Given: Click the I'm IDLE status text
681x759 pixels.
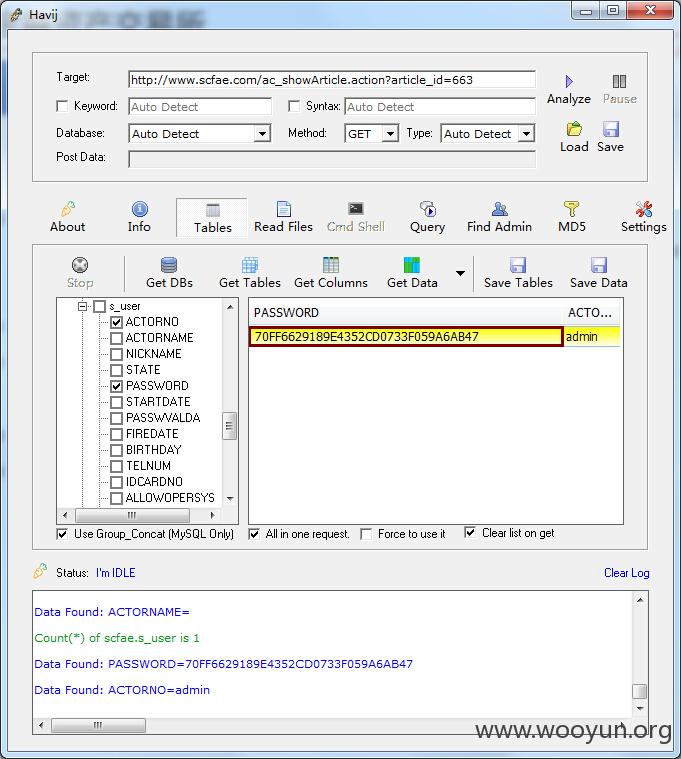Looking at the screenshot, I should coord(115,573).
